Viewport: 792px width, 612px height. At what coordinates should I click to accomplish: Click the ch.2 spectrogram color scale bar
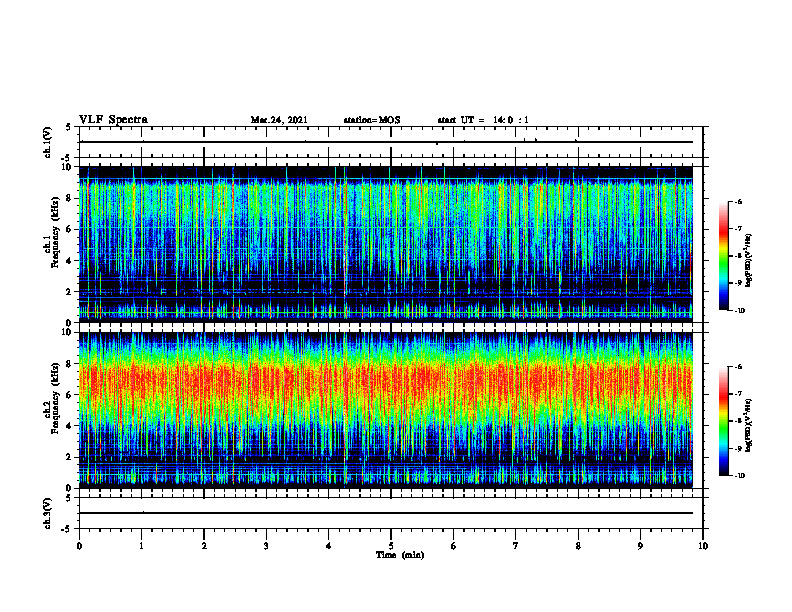click(x=723, y=421)
